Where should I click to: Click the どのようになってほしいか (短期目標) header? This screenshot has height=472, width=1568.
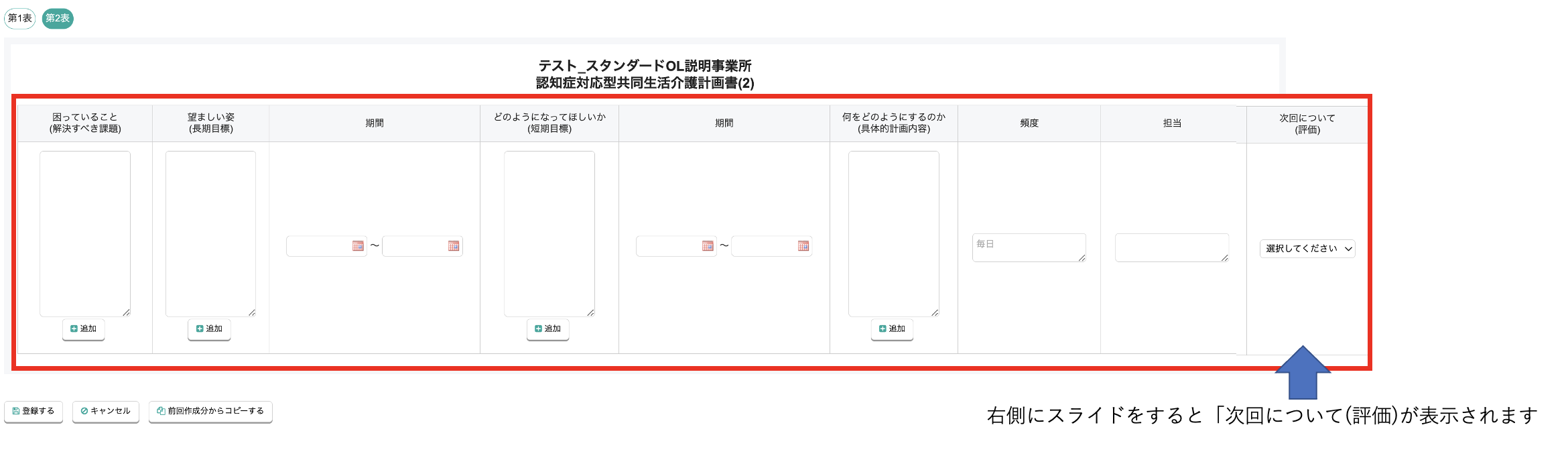[549, 123]
